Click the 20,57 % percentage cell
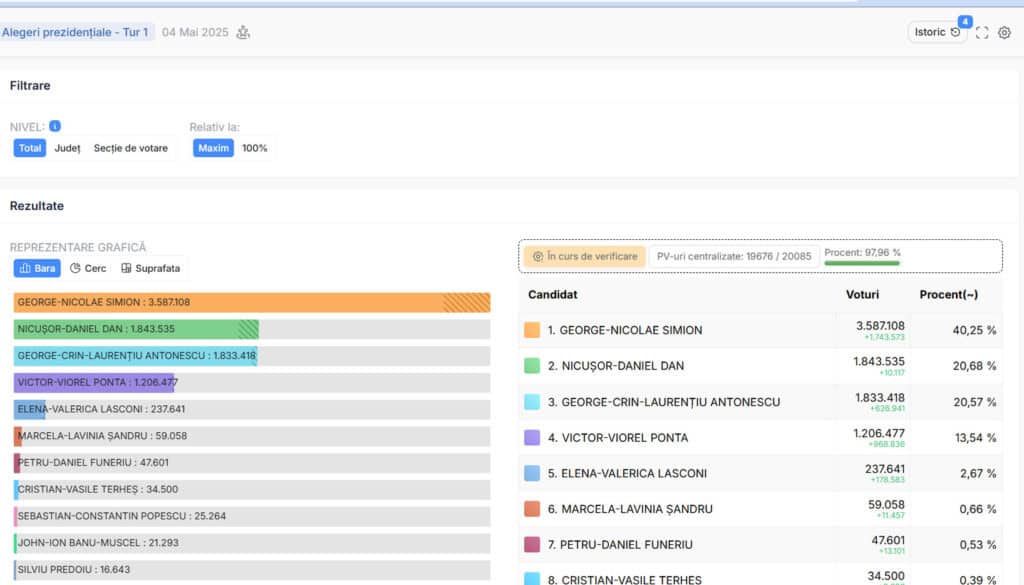1024x585 pixels. pos(974,402)
